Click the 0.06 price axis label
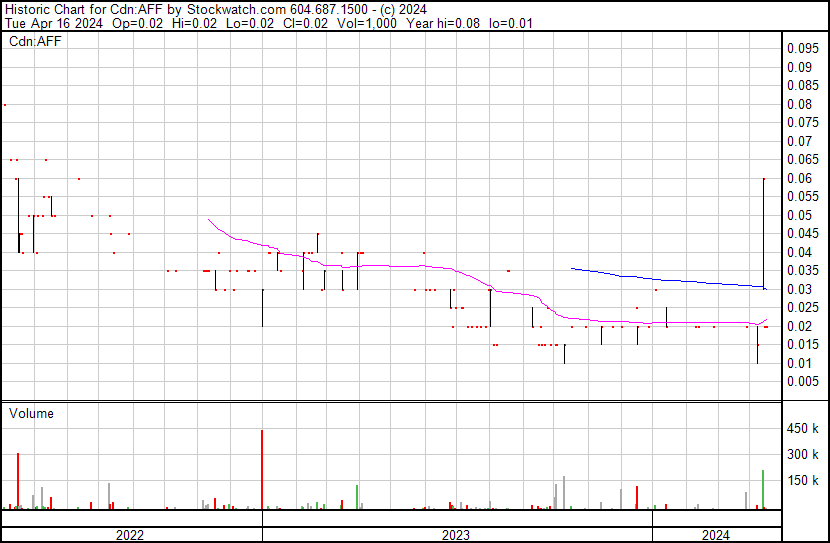 click(799, 178)
